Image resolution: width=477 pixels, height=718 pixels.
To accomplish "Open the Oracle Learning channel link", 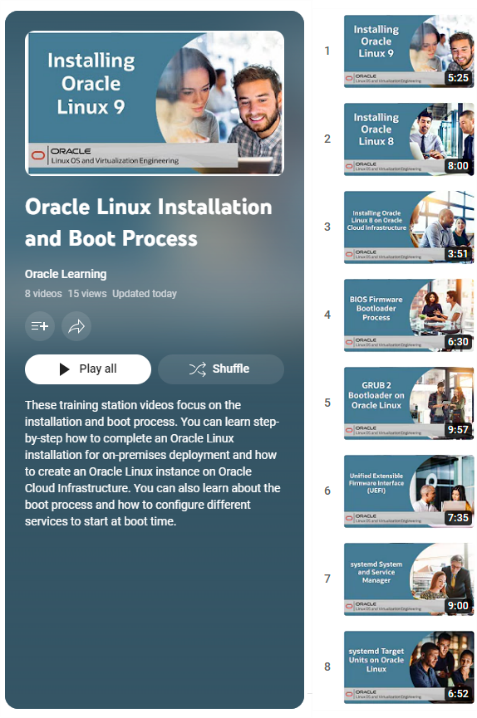I will click(x=65, y=274).
